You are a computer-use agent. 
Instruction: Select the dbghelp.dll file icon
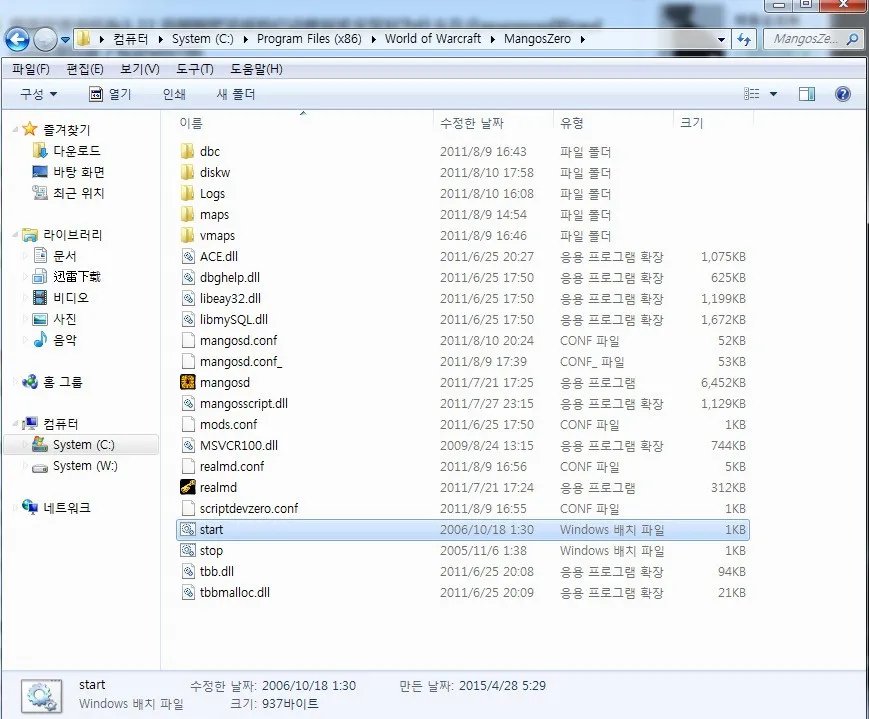pyautogui.click(x=188, y=278)
